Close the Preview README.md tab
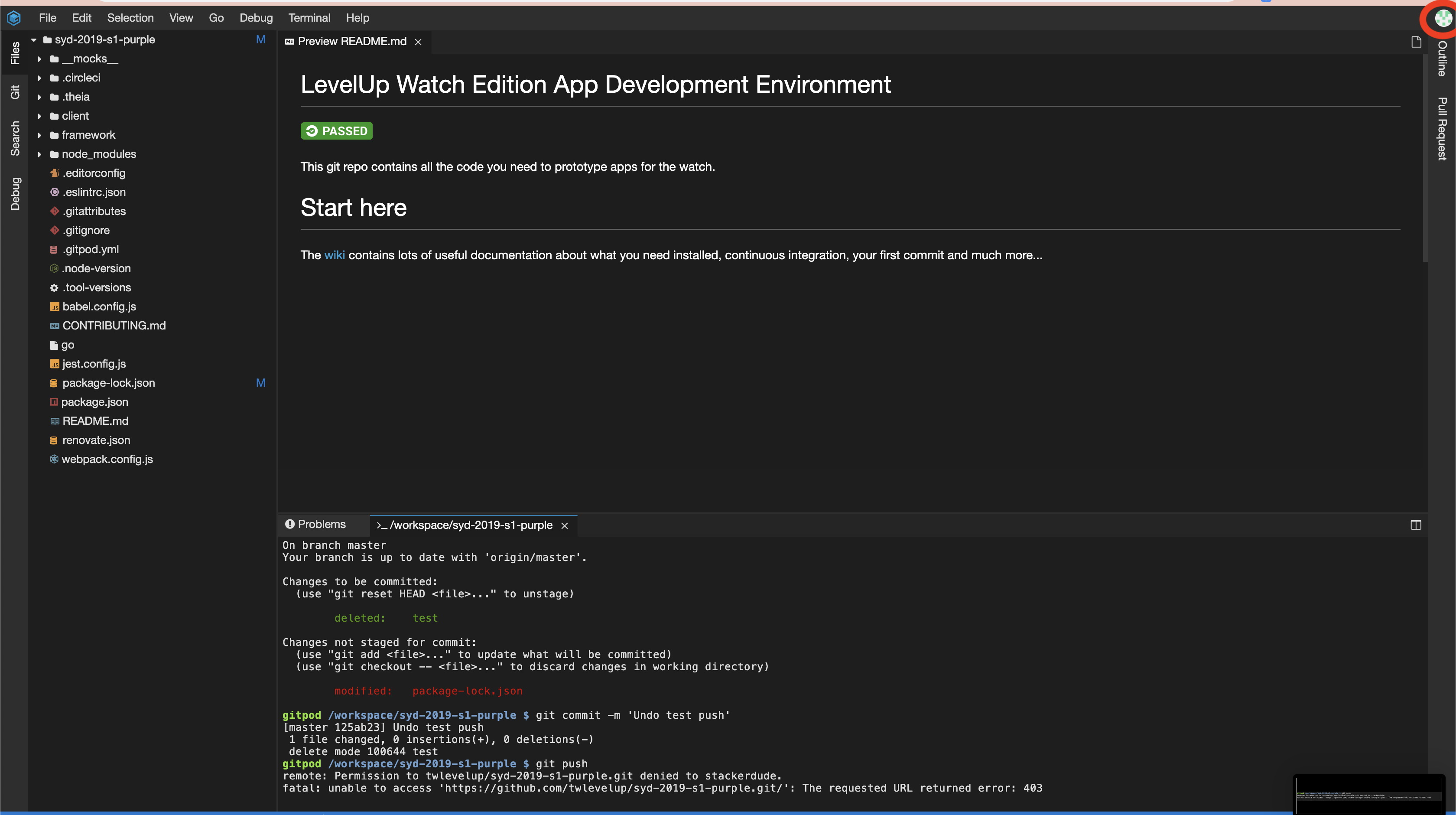 pos(418,42)
